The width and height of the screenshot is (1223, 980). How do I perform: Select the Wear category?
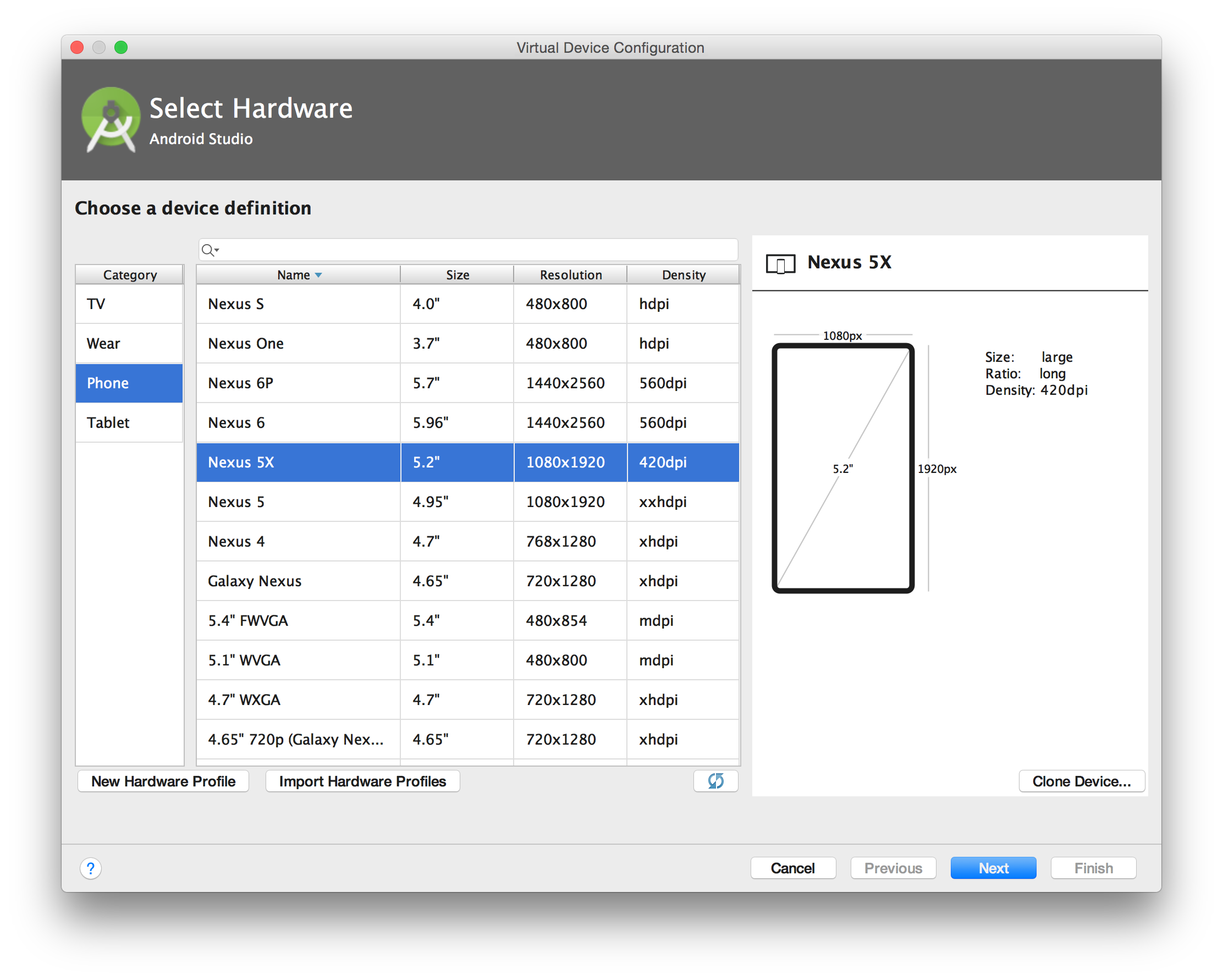(x=129, y=344)
